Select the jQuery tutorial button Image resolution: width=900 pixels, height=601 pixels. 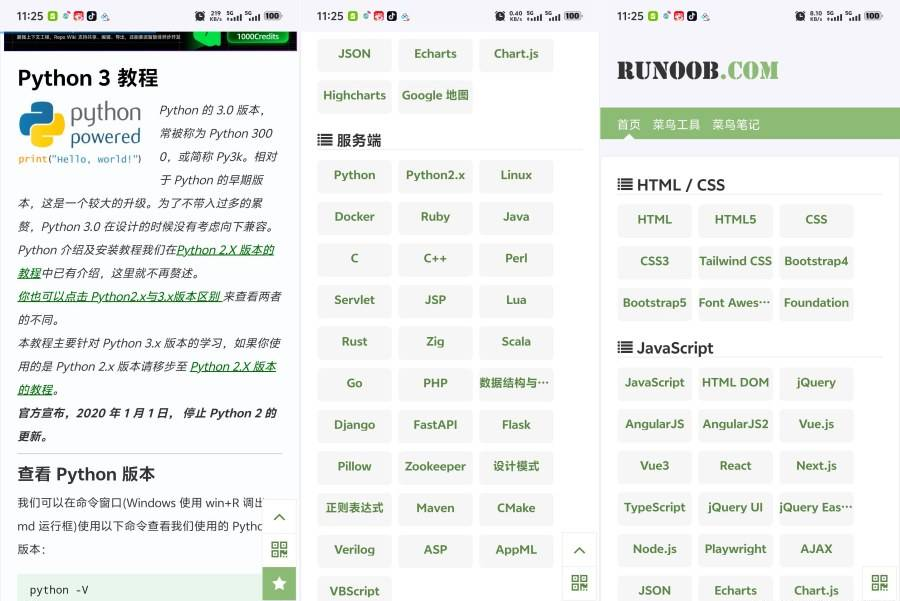[x=816, y=383]
